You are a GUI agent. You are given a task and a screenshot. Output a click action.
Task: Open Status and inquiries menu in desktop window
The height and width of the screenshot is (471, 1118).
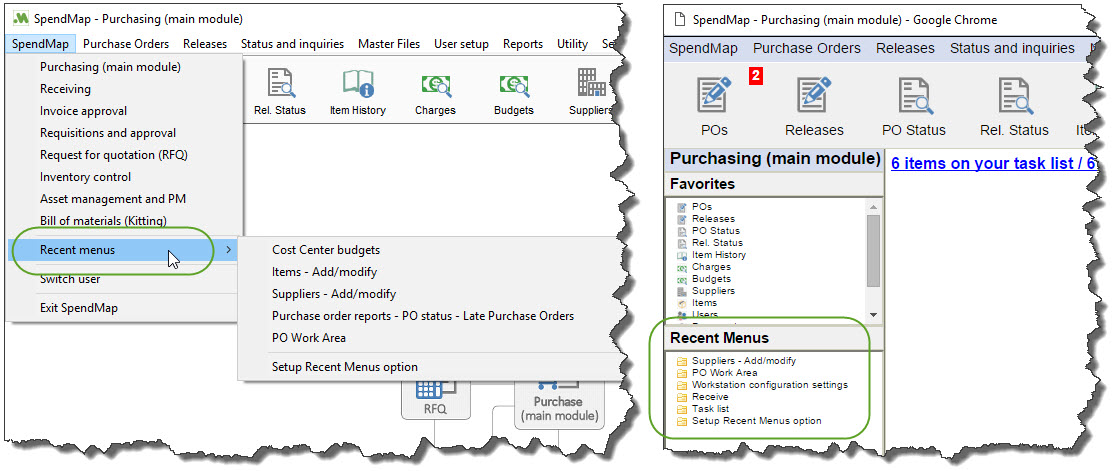click(x=292, y=44)
